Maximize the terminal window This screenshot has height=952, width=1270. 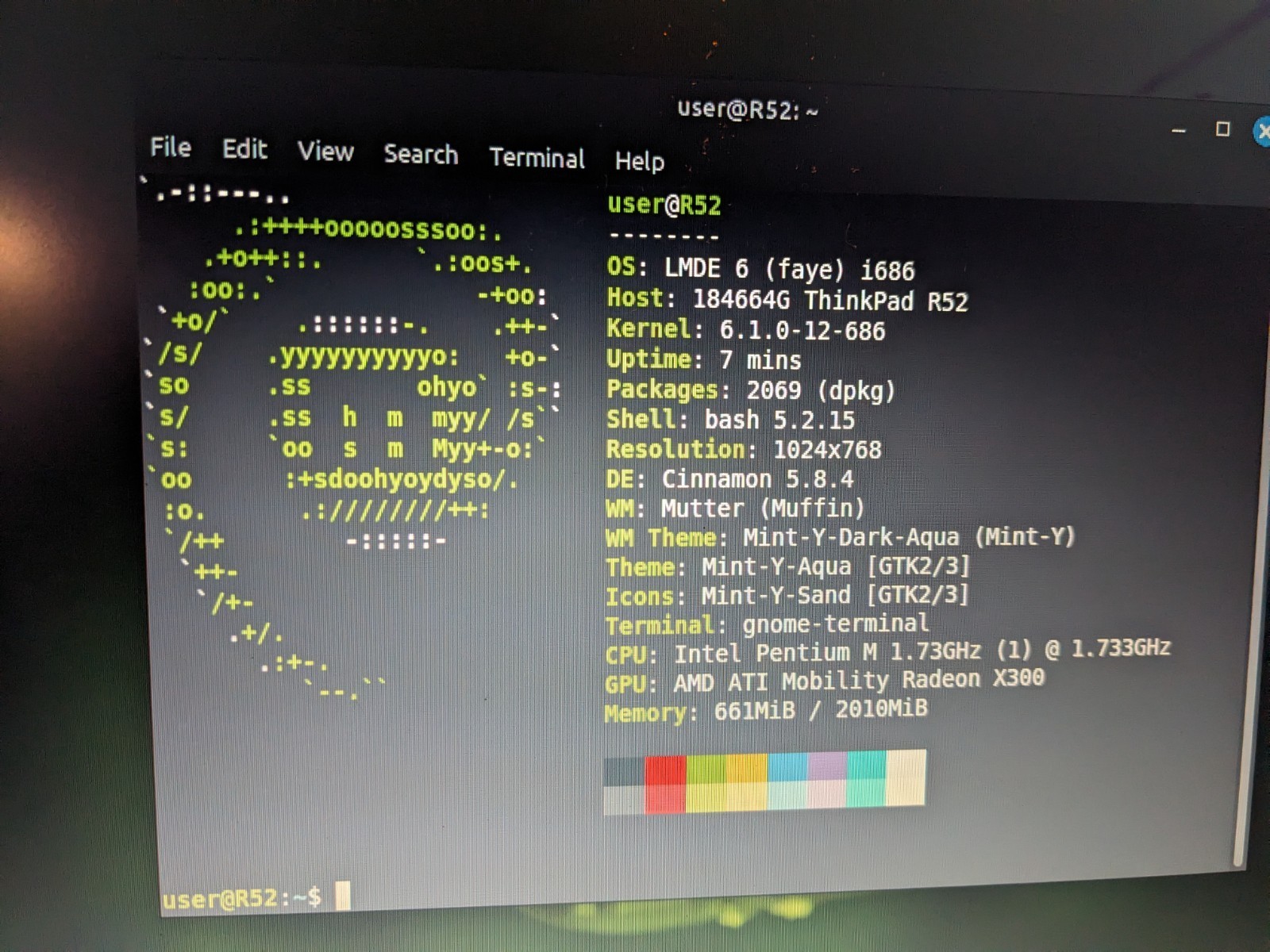[x=1222, y=129]
